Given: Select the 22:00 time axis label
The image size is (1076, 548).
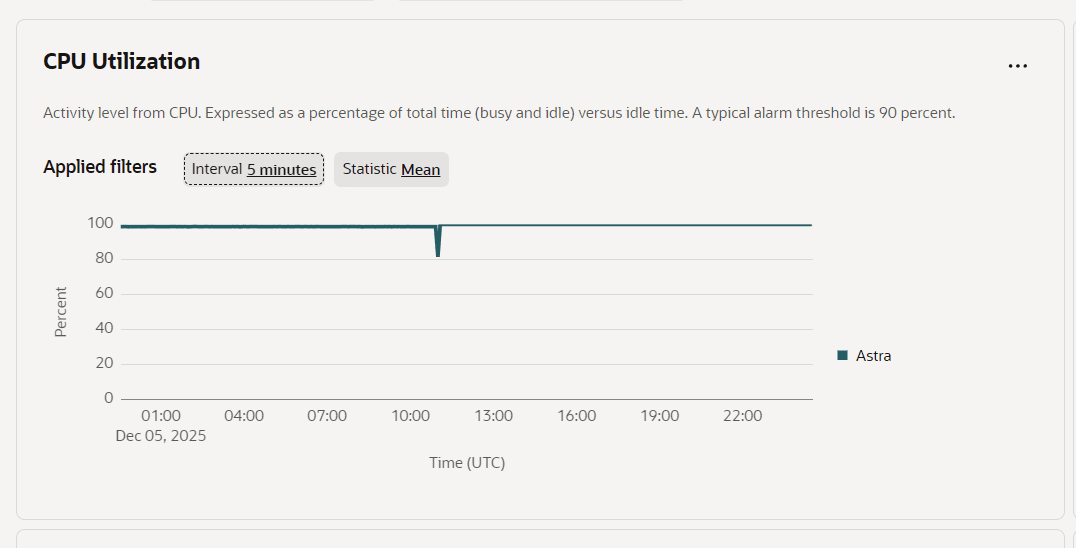Looking at the screenshot, I should point(742,416).
